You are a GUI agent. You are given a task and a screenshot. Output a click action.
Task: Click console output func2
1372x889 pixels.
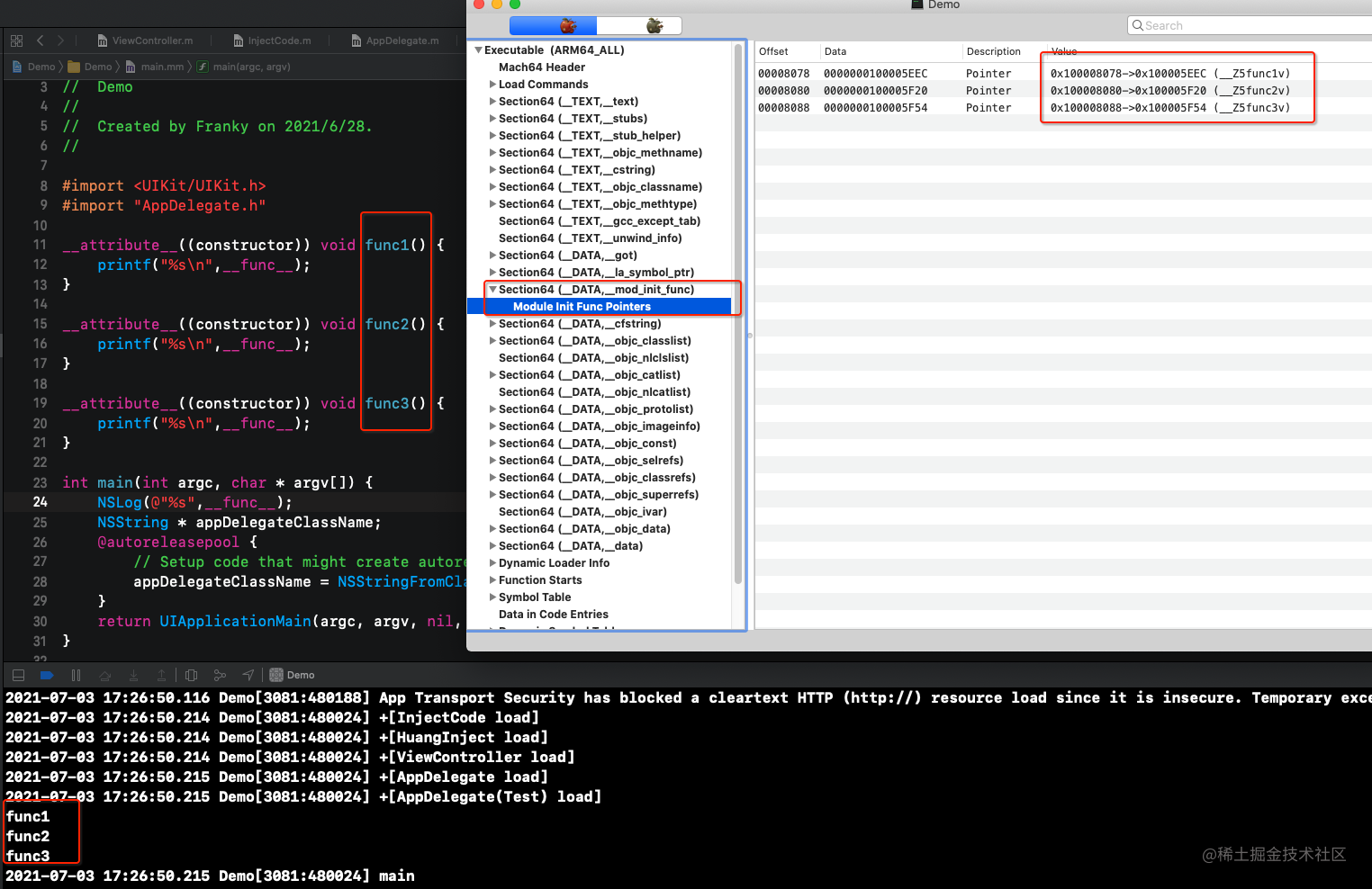click(x=28, y=836)
